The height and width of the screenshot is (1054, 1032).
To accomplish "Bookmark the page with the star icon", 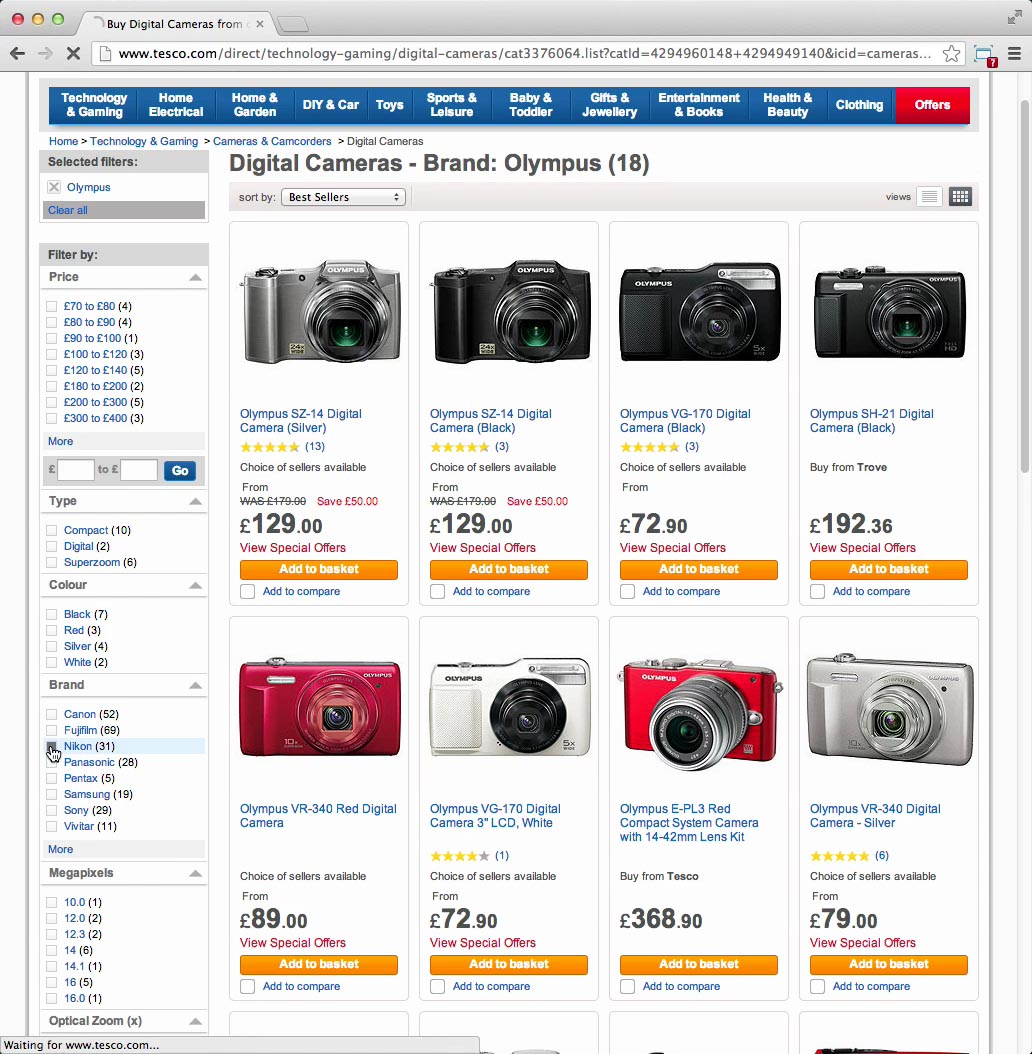I will click(x=951, y=54).
